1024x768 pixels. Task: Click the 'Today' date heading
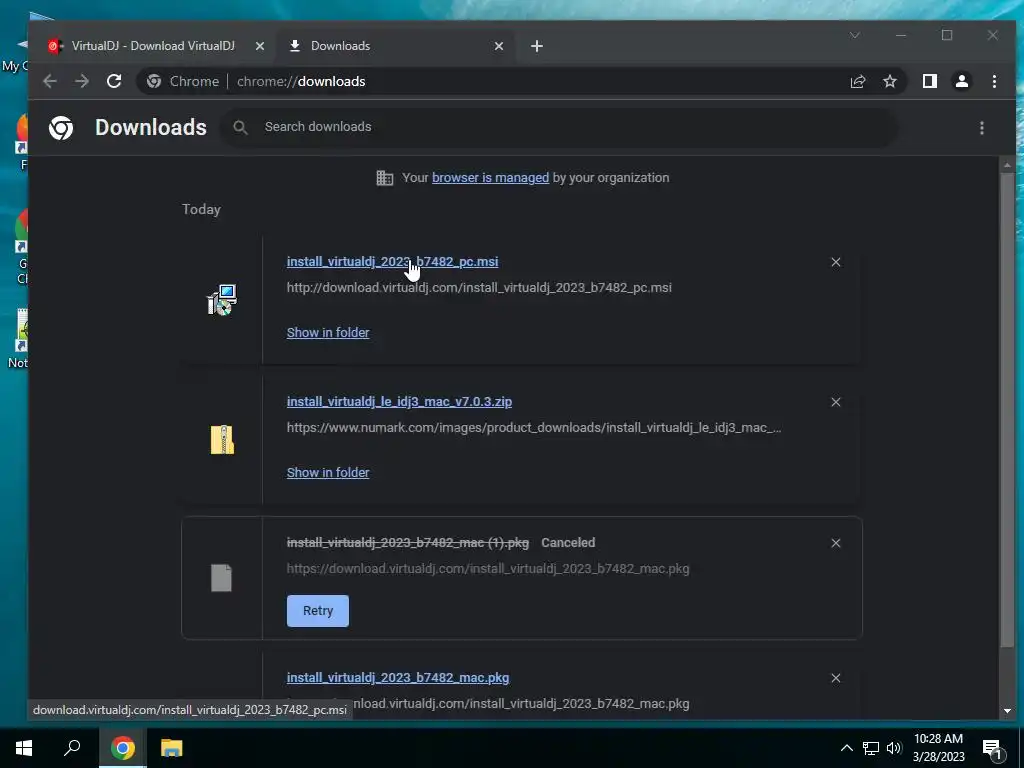201,209
